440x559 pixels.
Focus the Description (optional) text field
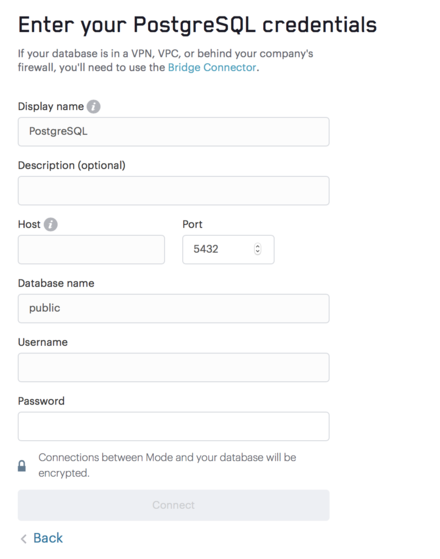click(174, 190)
